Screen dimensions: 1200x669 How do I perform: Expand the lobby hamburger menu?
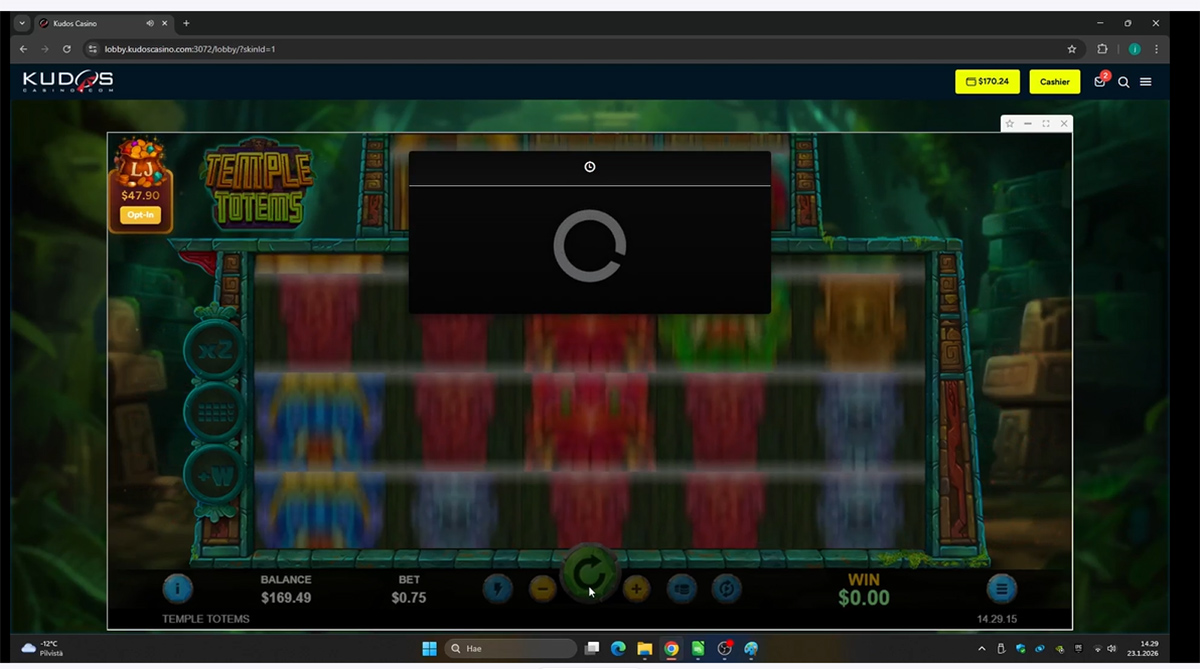1146,82
